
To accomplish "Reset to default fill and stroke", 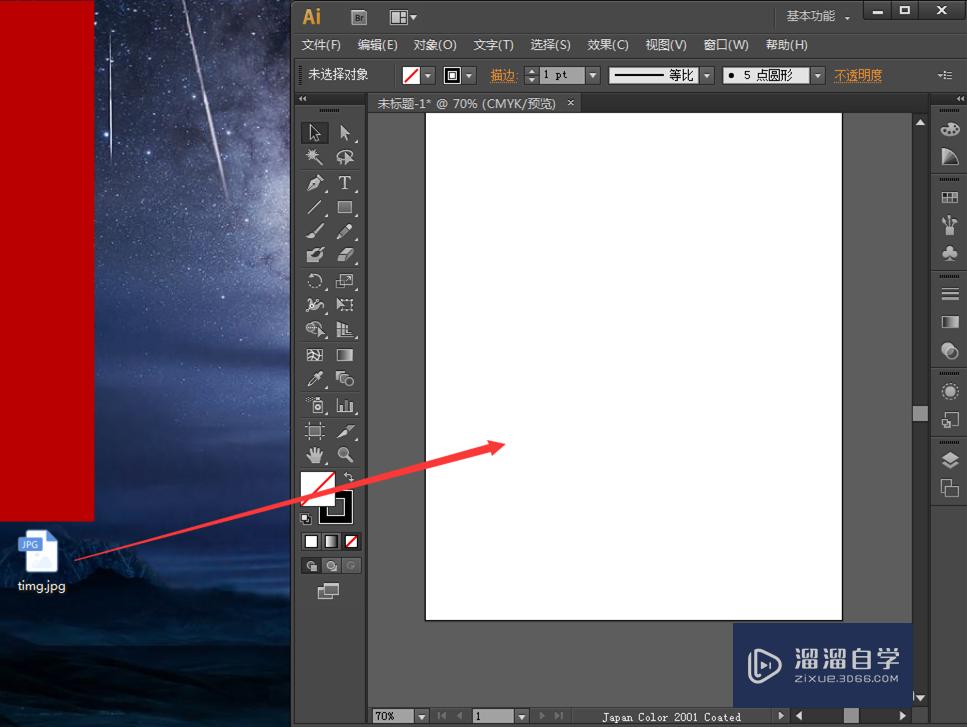I will 306,519.
